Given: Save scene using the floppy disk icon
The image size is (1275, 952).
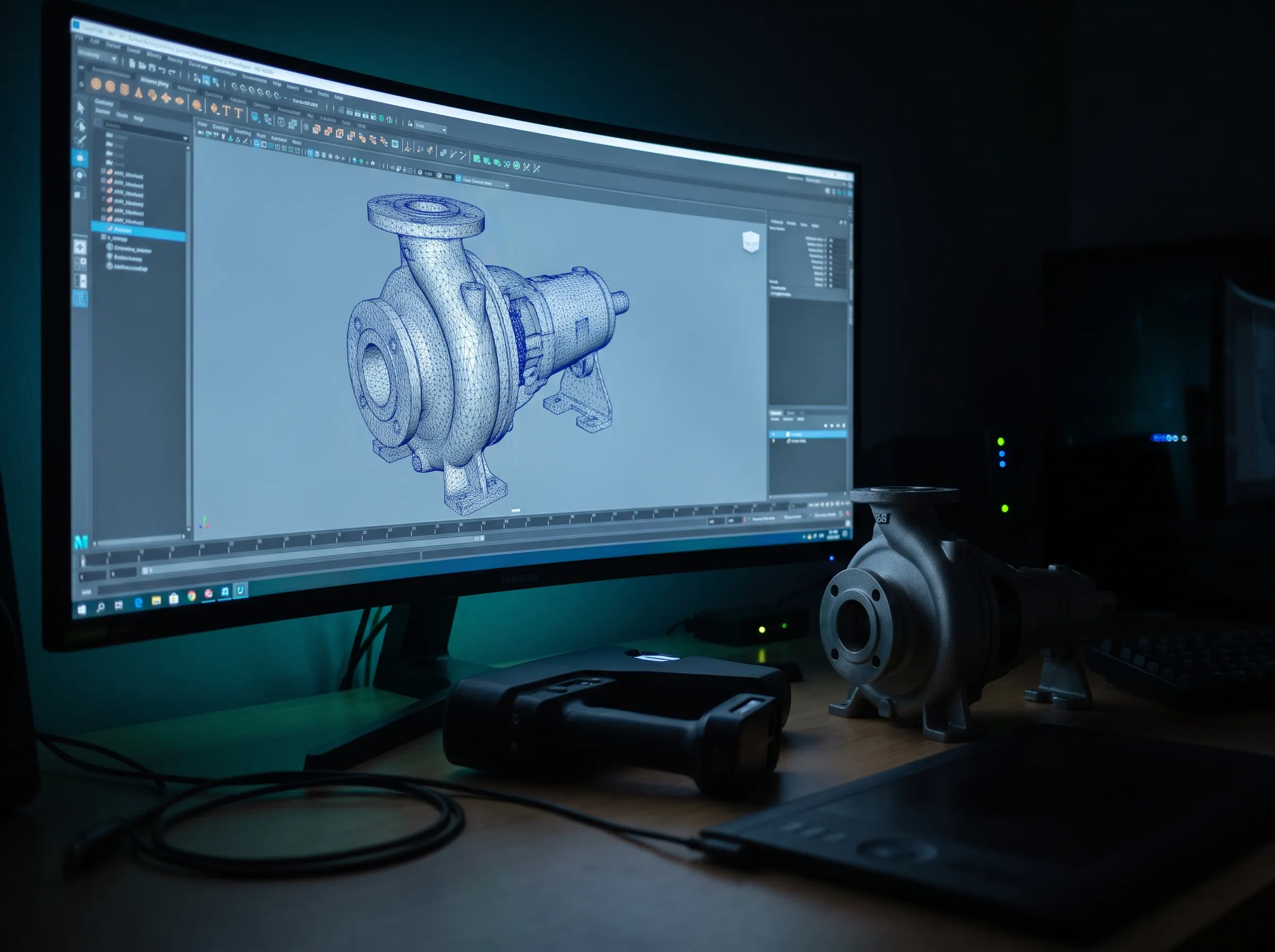Looking at the screenshot, I should pyautogui.click(x=152, y=68).
